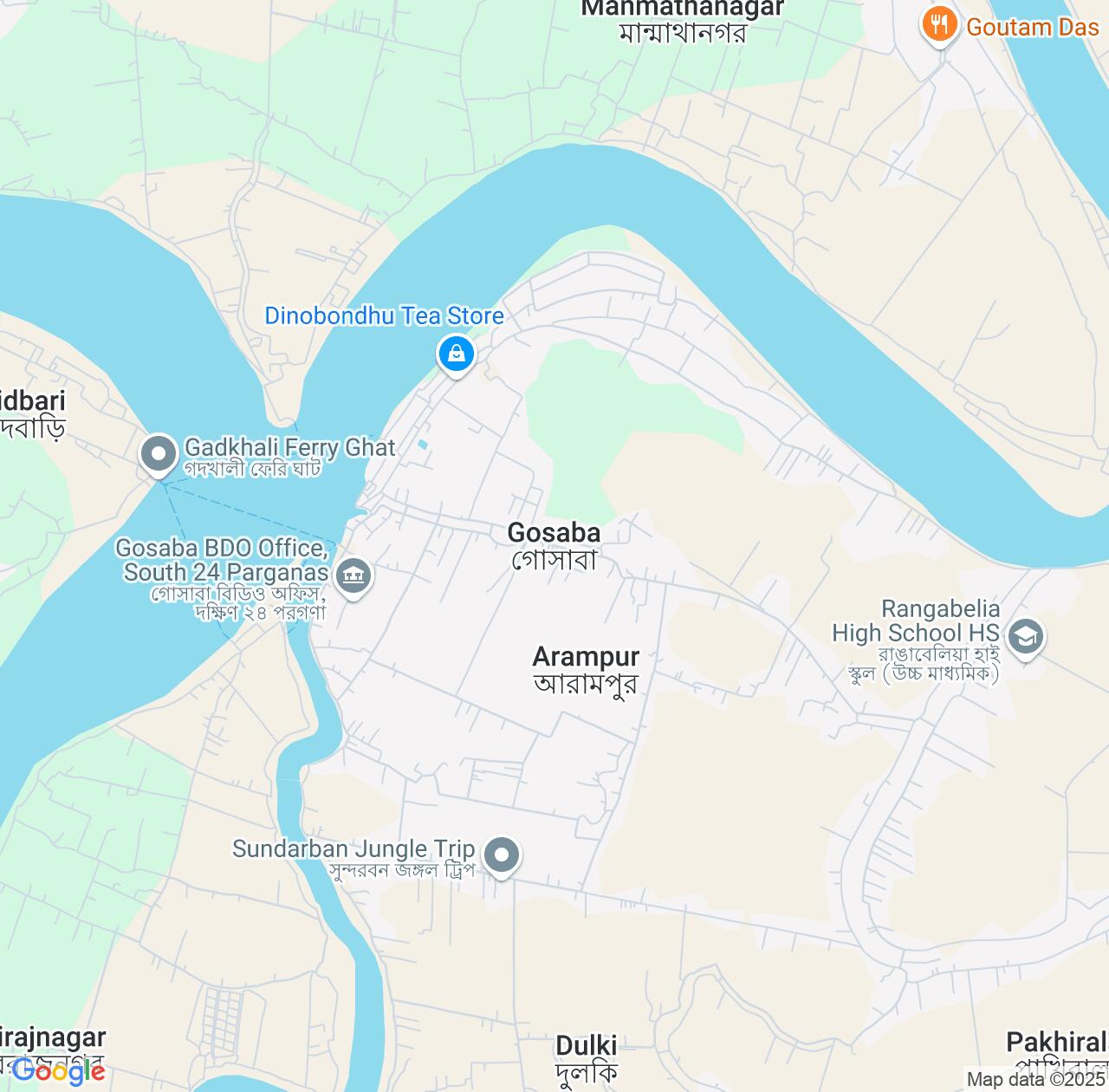The image size is (1109, 1092).
Task: Click the Dinobondhu Tea Store shopping pin
Action: coord(456,355)
